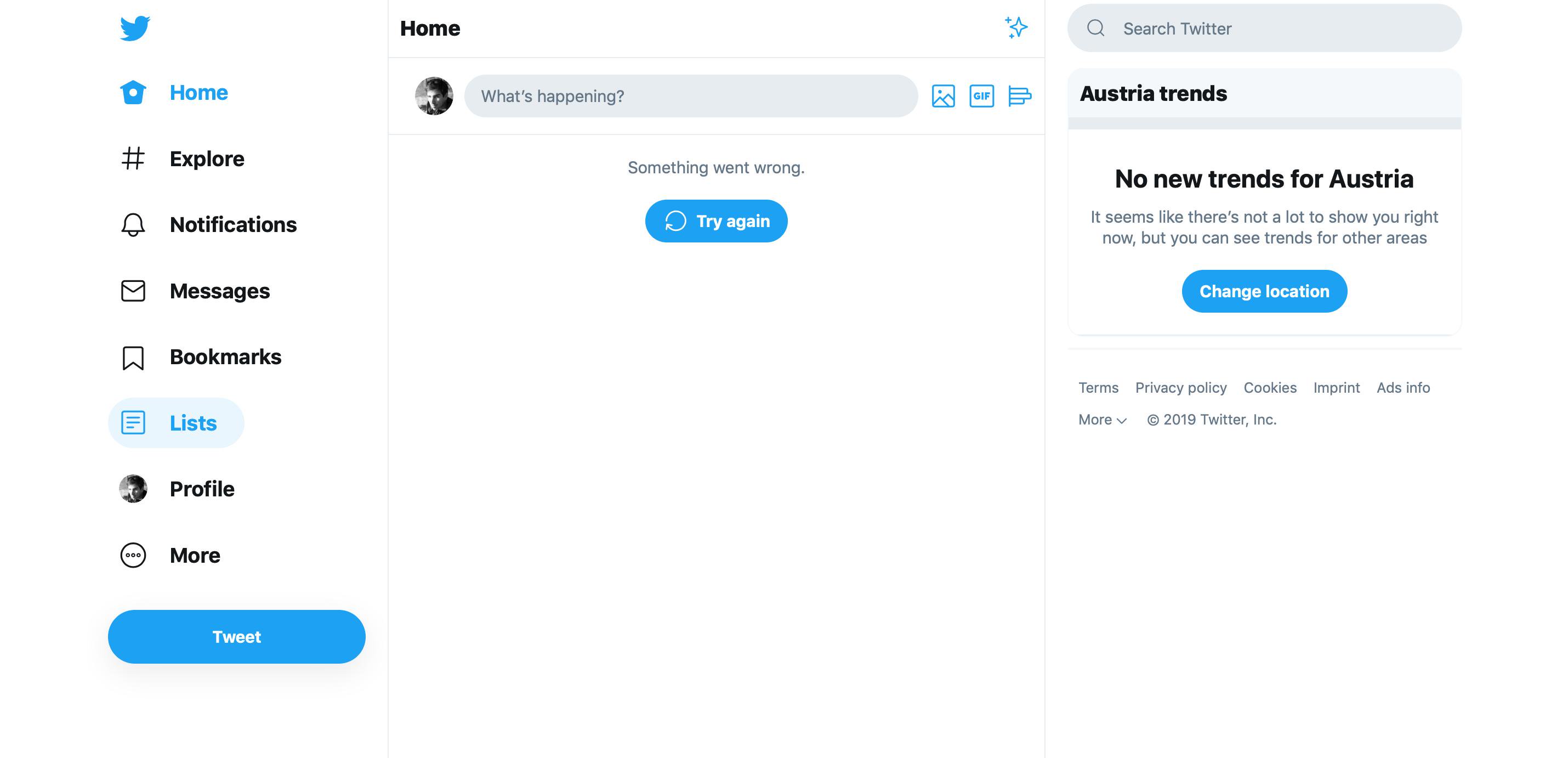This screenshot has height=758, width=1568.
Task: Click the What's happening text field
Action: 691,96
